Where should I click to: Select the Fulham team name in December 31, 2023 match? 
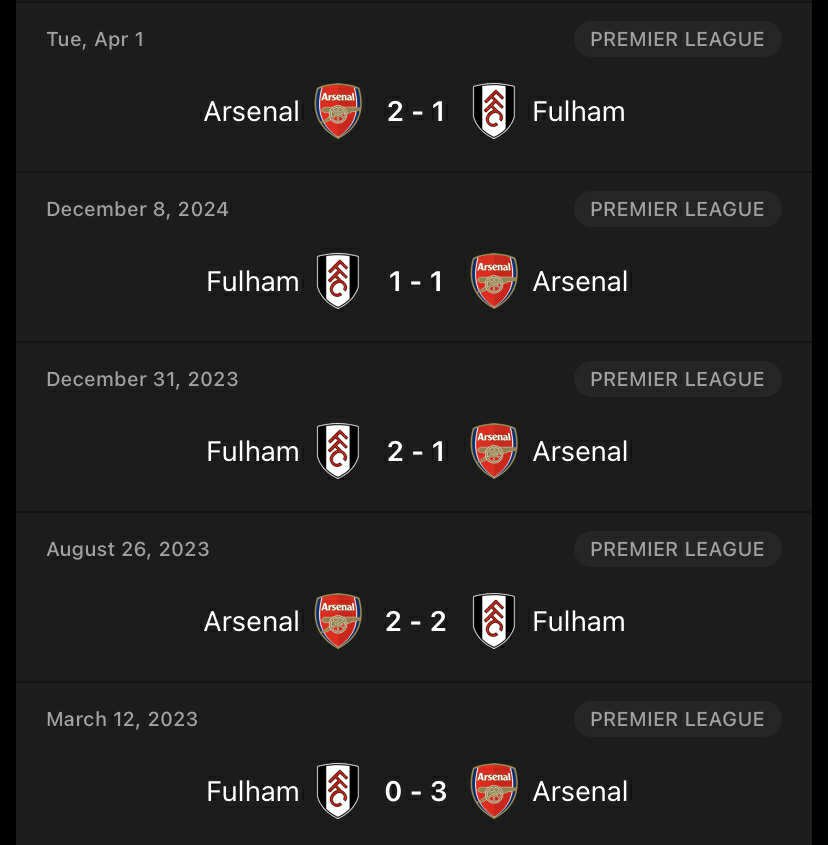point(253,451)
